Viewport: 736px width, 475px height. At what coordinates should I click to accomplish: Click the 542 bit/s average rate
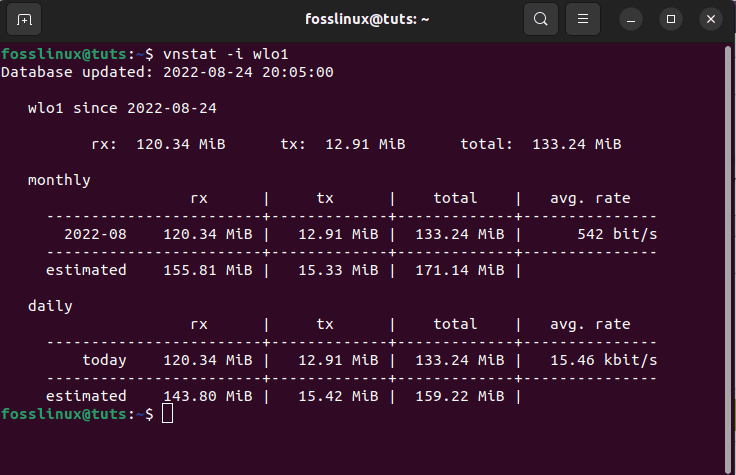coord(617,234)
